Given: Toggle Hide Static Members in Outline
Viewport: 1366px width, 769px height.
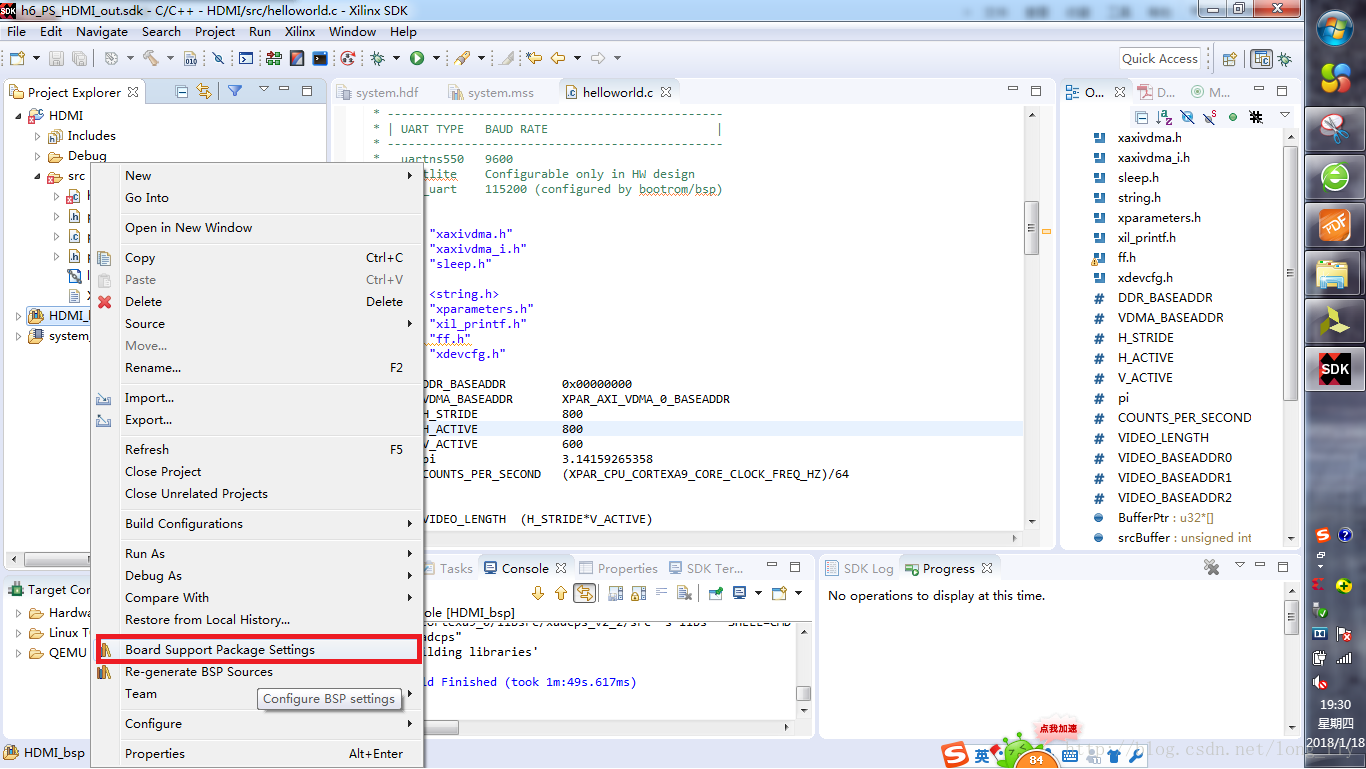Looking at the screenshot, I should click(x=1208, y=117).
